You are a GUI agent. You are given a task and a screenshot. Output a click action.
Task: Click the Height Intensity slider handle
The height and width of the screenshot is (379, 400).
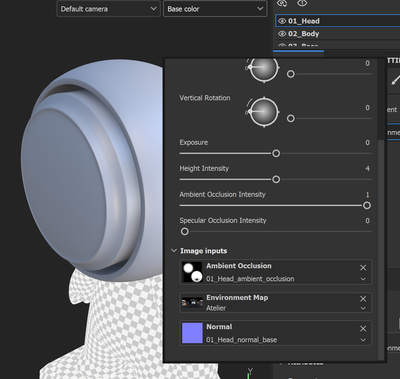pos(276,179)
